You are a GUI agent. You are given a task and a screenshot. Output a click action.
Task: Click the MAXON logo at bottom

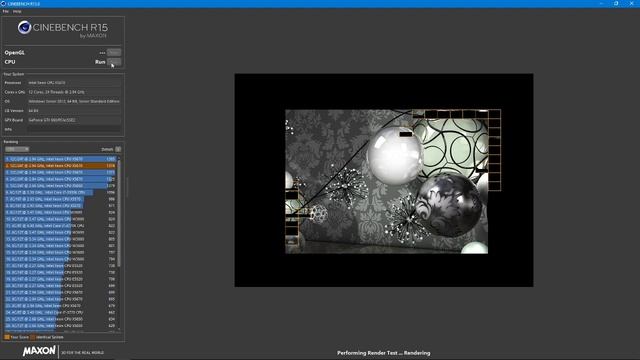(x=39, y=351)
